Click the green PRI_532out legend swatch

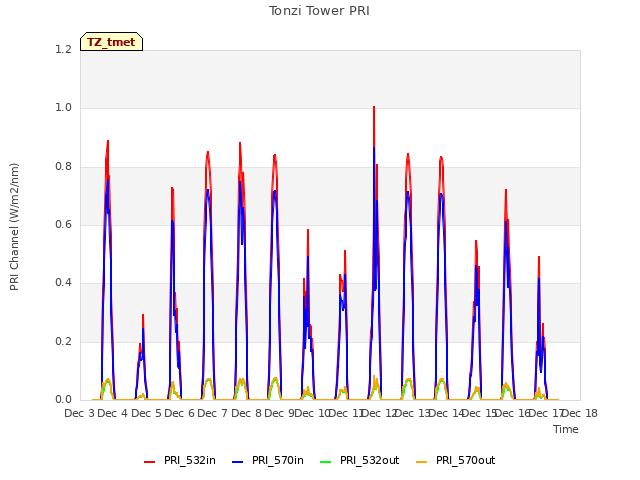pos(326,462)
